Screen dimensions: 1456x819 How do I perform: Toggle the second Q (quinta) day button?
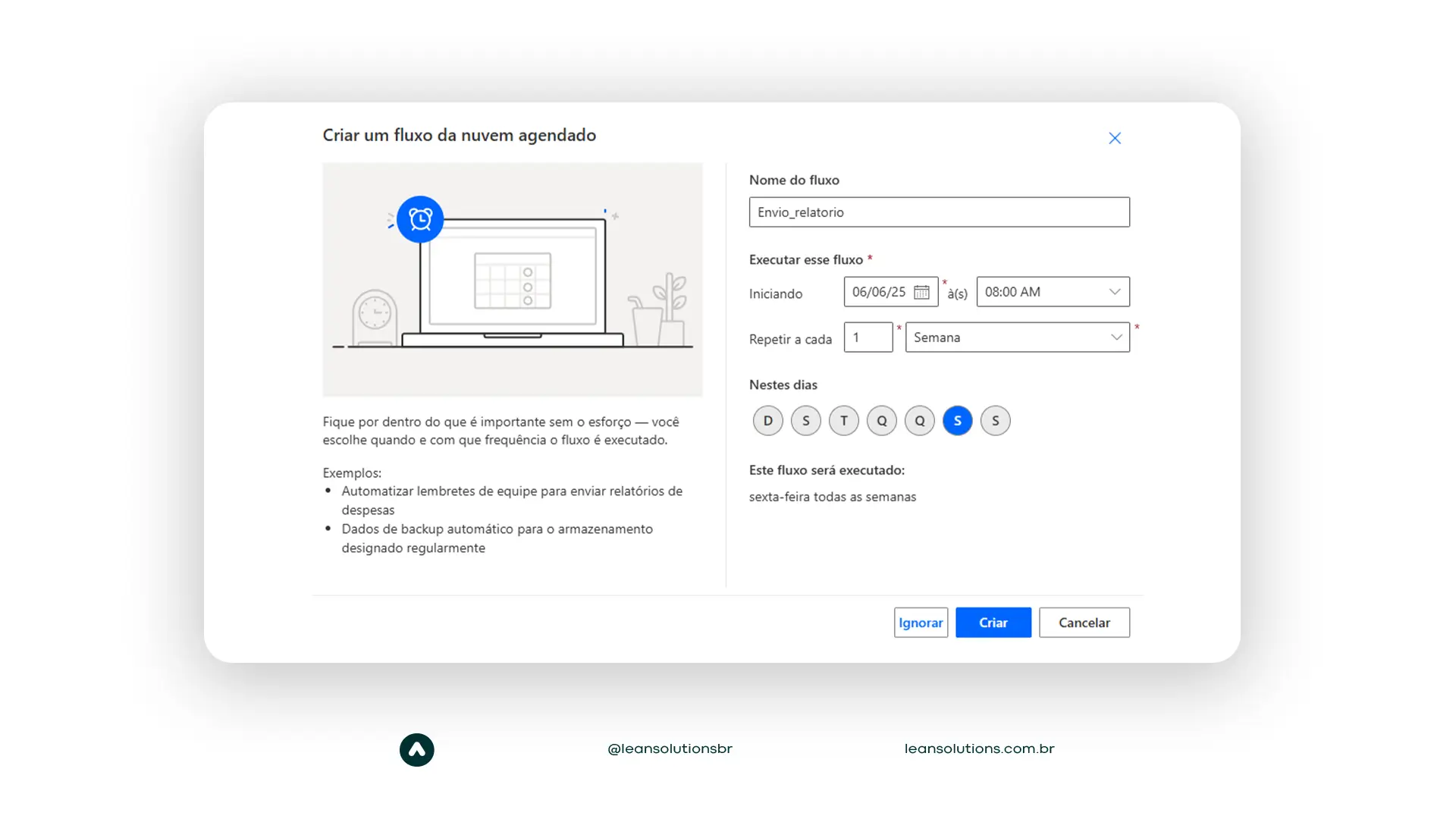919,420
